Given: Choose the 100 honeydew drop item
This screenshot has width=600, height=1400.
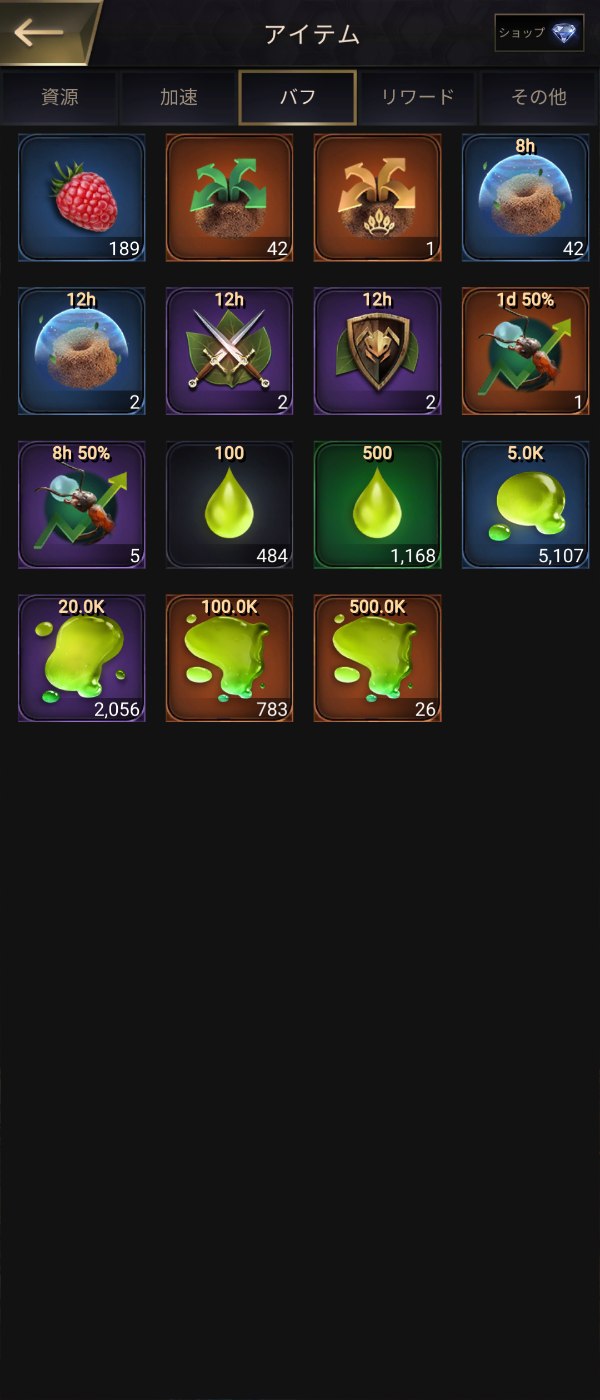Looking at the screenshot, I should [x=230, y=506].
